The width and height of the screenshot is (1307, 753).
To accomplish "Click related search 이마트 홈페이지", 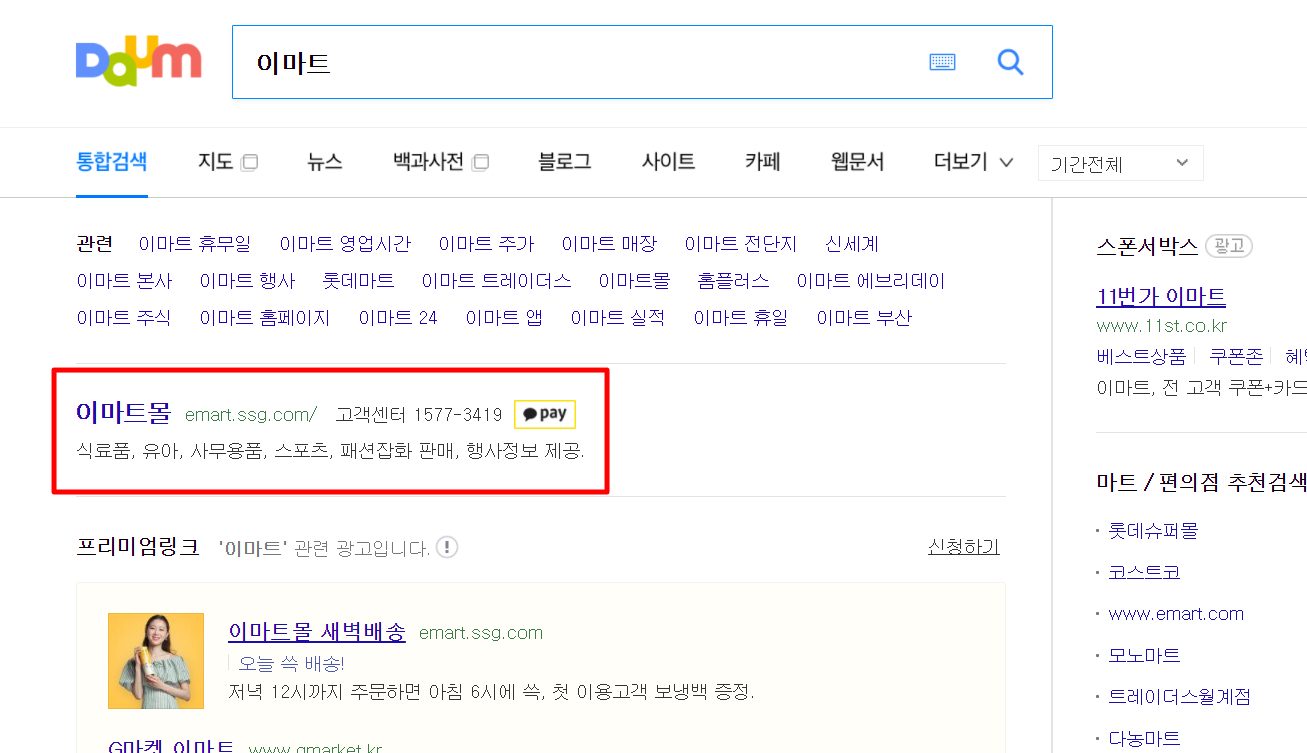I will (x=265, y=318).
